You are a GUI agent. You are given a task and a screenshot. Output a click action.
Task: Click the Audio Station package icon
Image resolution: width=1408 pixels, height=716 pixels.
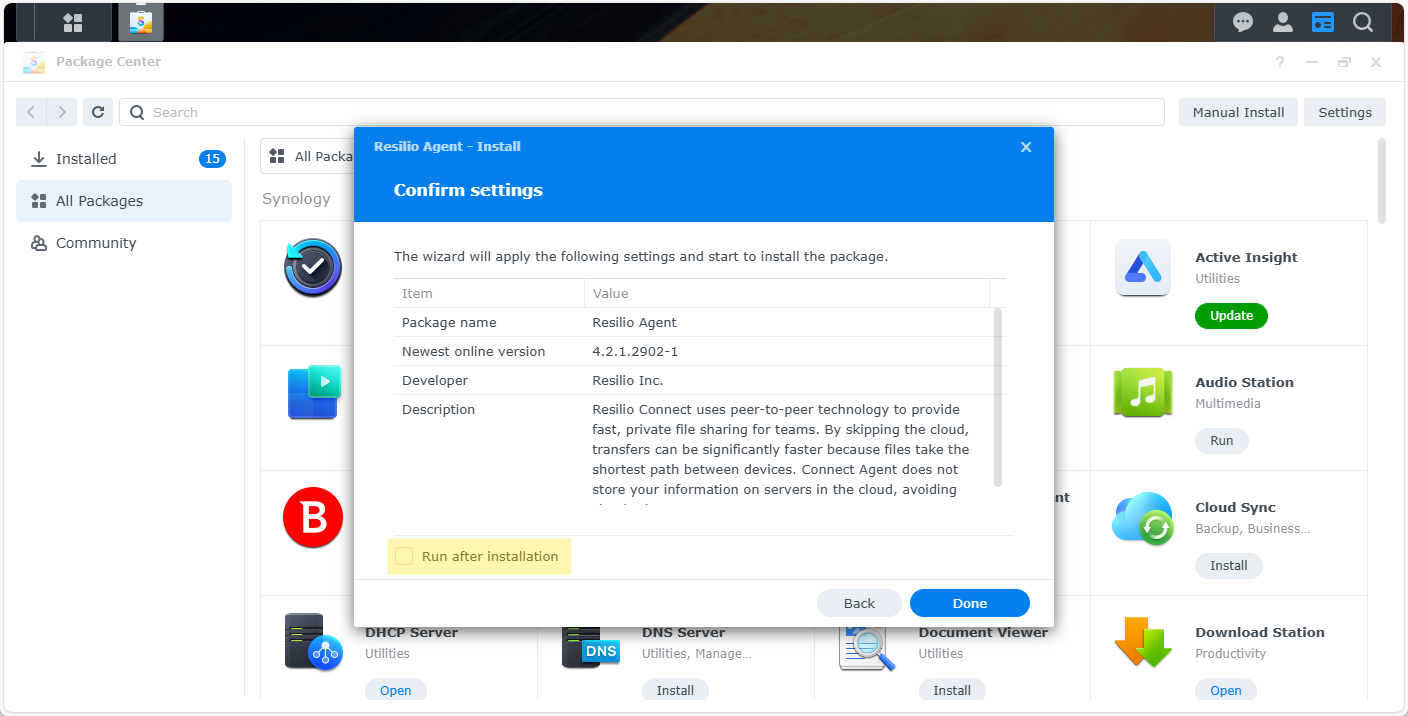[1142, 393]
